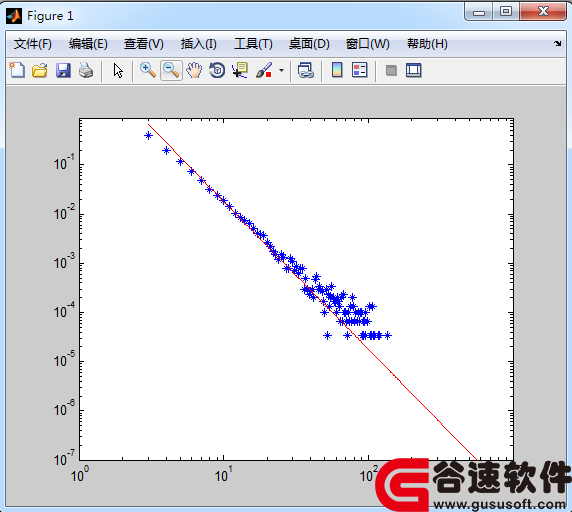Expand the brush color dropdown arrow
Image resolution: width=572 pixels, height=512 pixels.
pos(281,70)
